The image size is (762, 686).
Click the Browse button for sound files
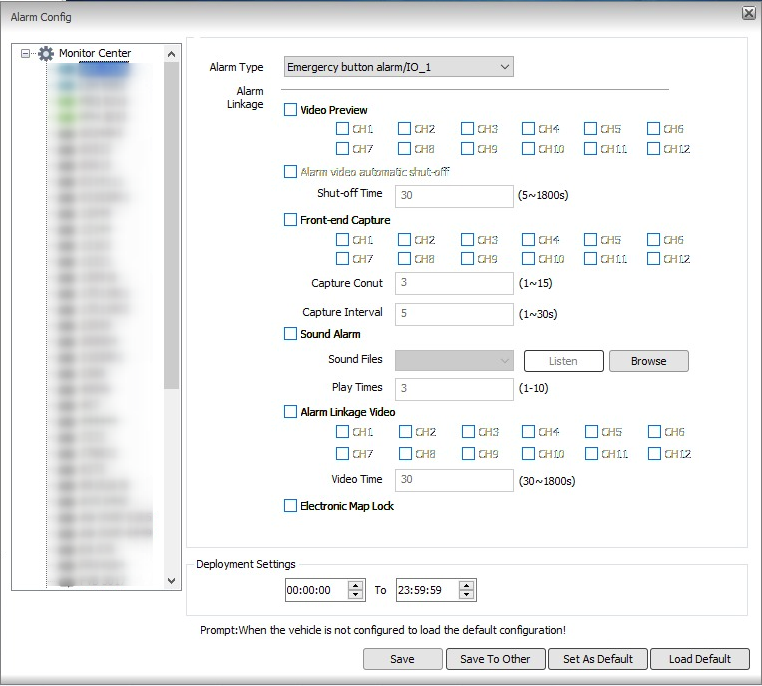[648, 361]
